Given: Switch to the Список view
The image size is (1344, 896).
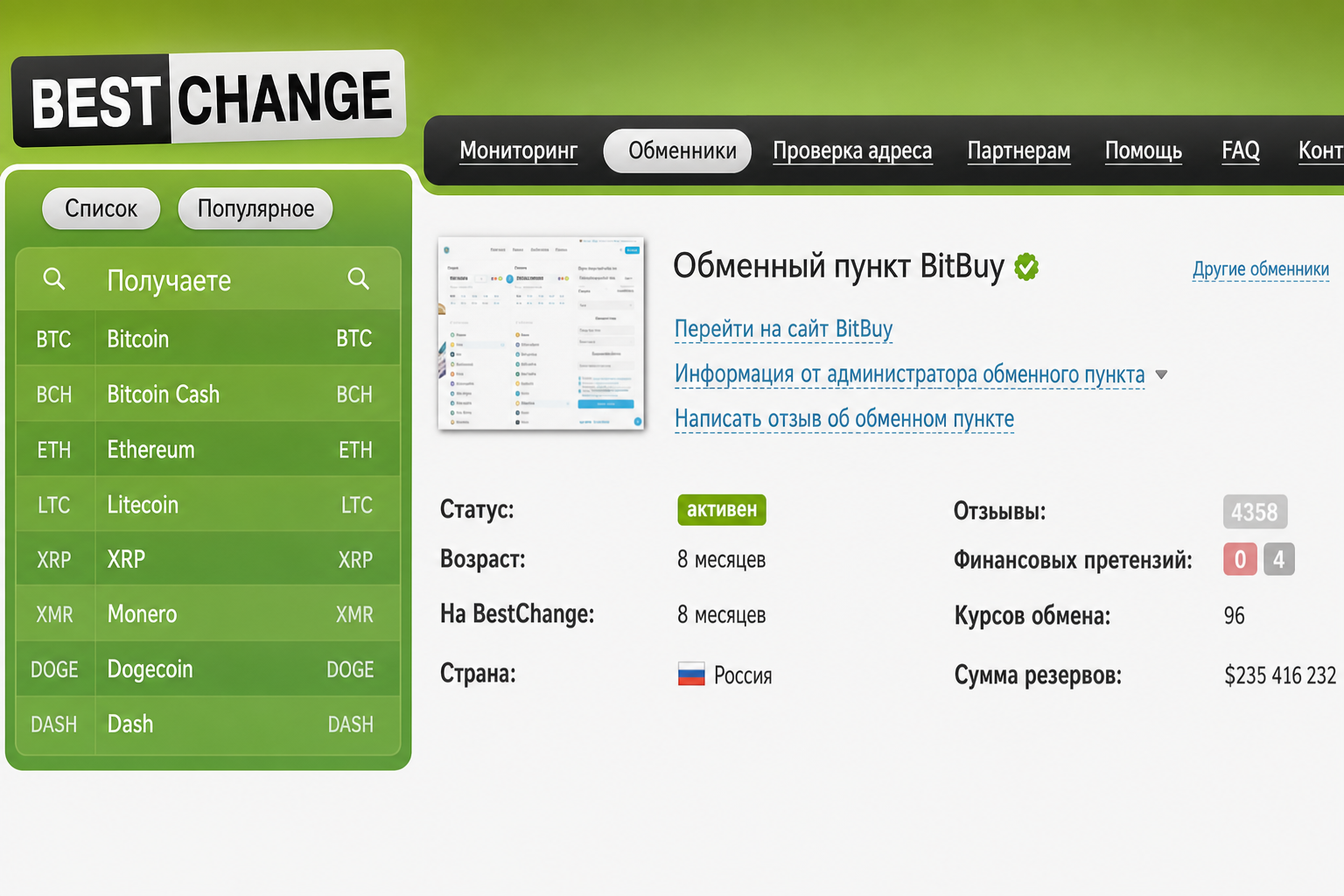Looking at the screenshot, I should click(x=101, y=208).
